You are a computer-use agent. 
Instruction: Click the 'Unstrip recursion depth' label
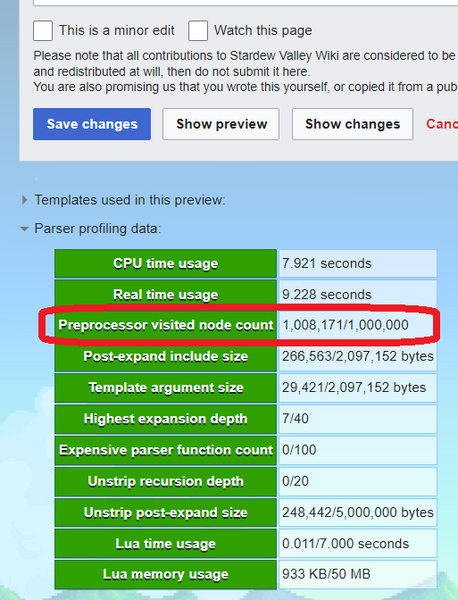point(166,481)
